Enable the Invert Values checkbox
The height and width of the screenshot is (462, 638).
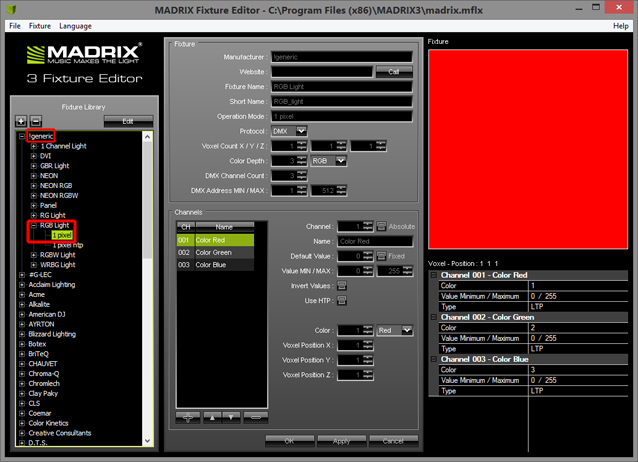342,286
